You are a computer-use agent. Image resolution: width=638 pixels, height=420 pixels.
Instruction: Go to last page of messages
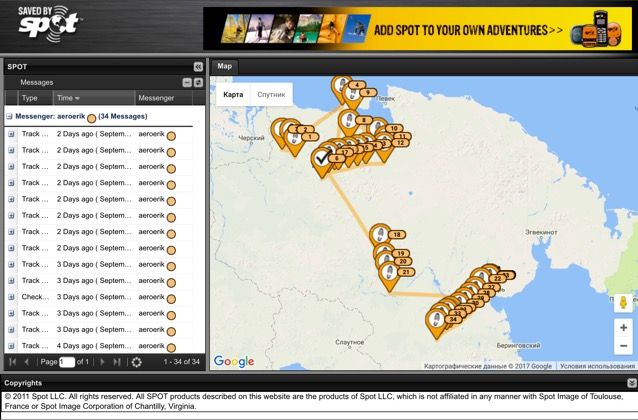coord(117,362)
